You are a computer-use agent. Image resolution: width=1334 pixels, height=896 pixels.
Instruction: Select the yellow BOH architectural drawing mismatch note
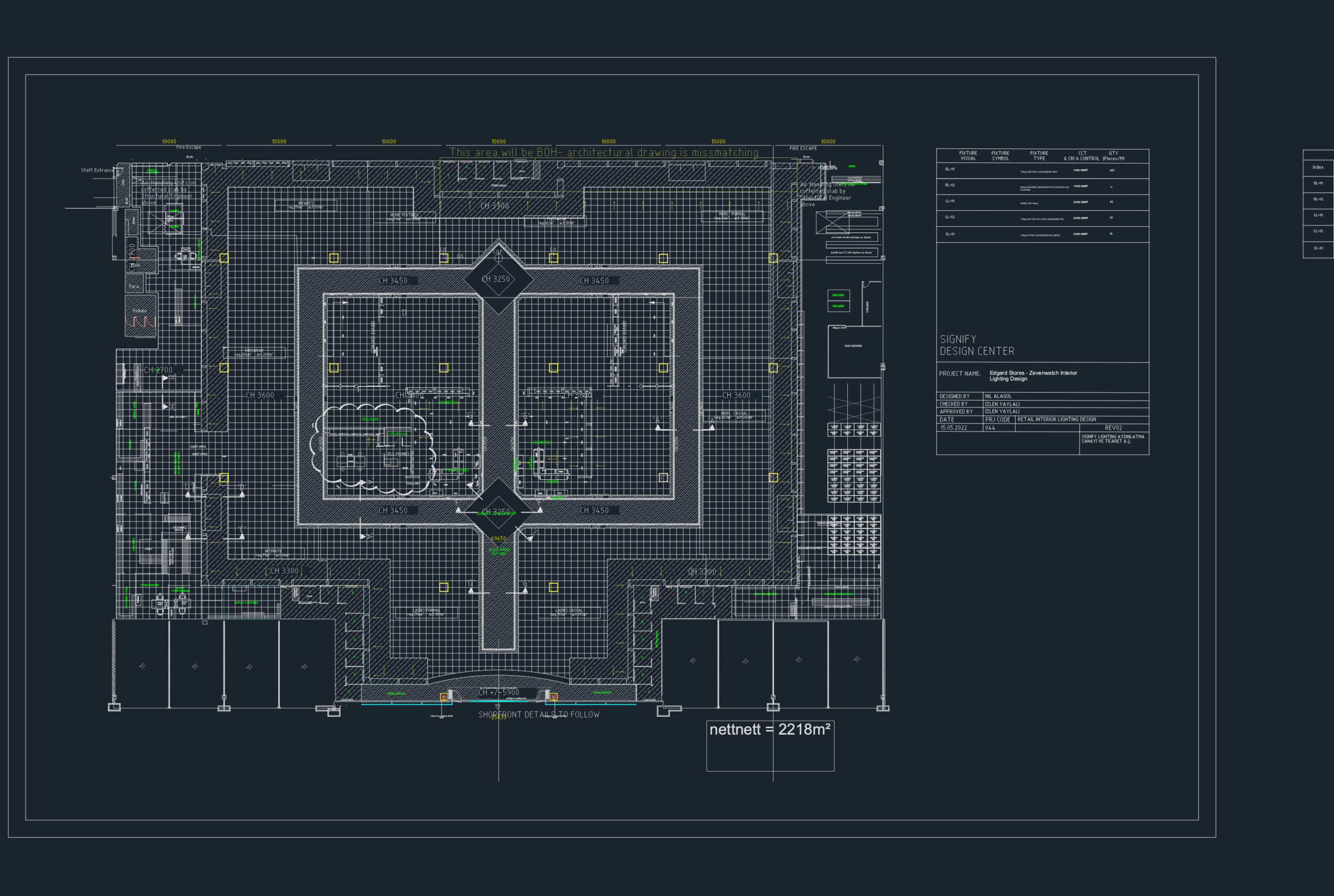click(604, 153)
